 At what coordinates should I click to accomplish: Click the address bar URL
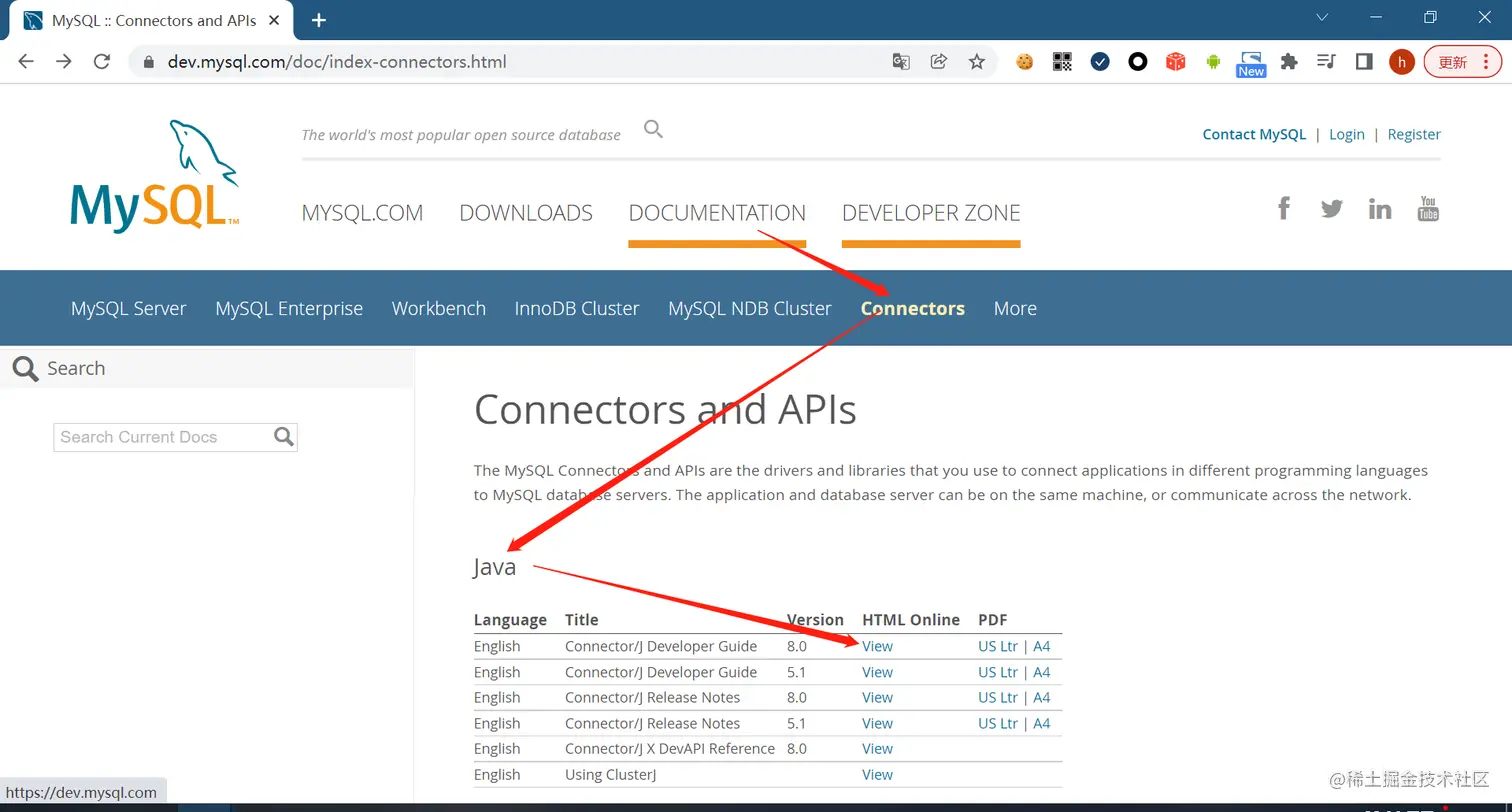click(337, 62)
